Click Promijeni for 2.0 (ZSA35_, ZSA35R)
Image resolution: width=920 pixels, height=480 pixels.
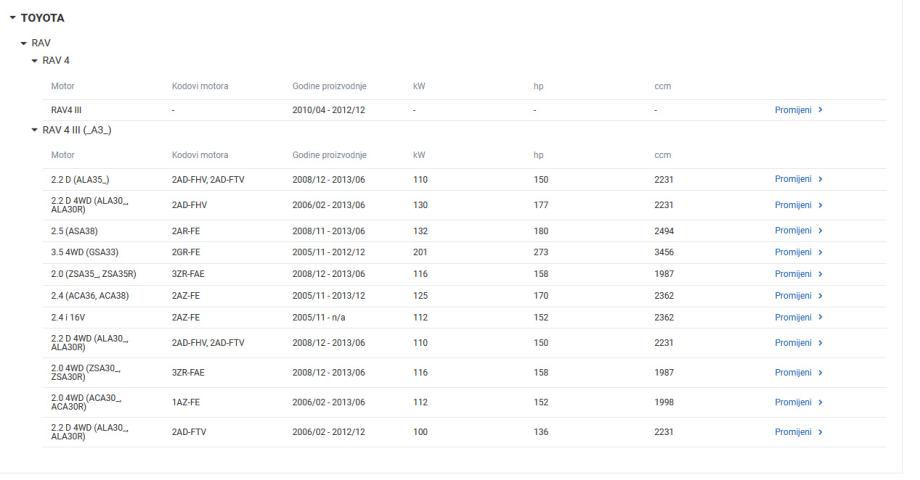coord(798,274)
